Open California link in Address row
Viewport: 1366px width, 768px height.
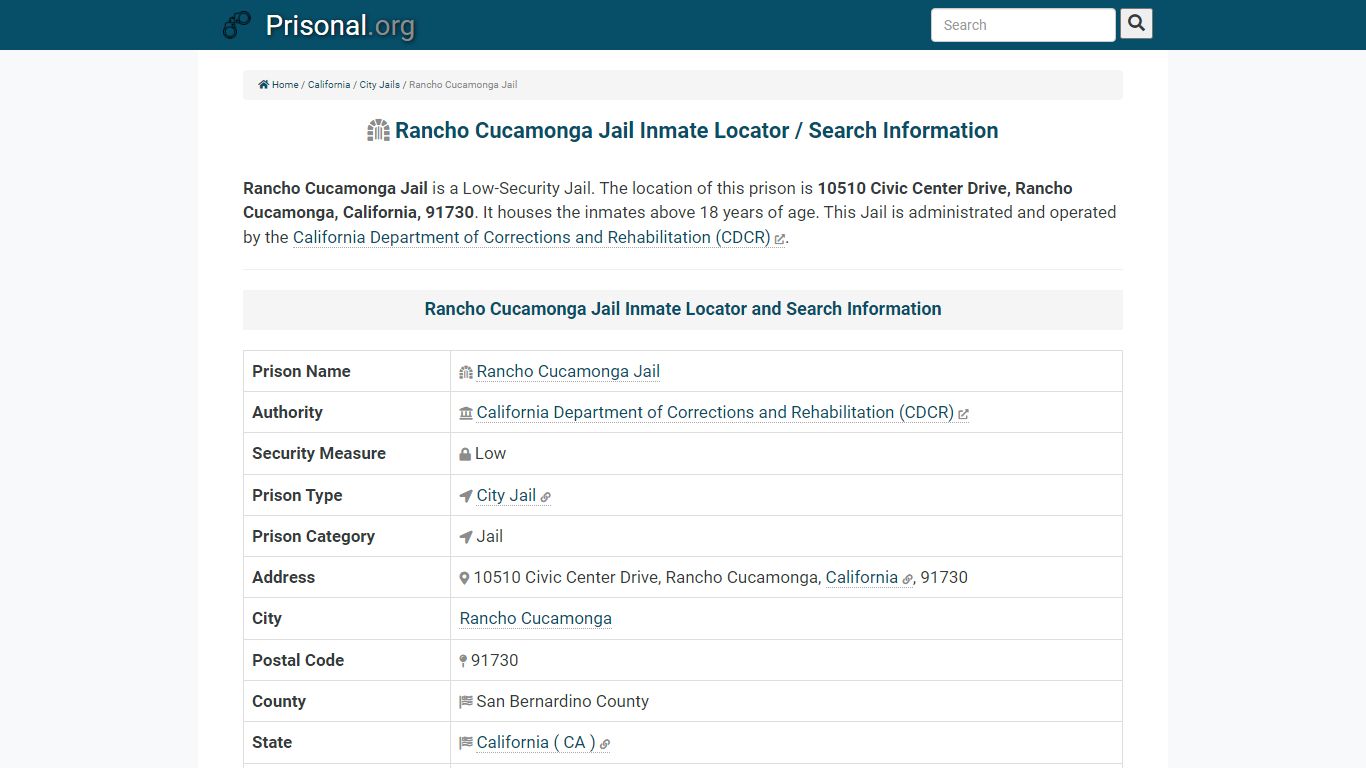862,577
